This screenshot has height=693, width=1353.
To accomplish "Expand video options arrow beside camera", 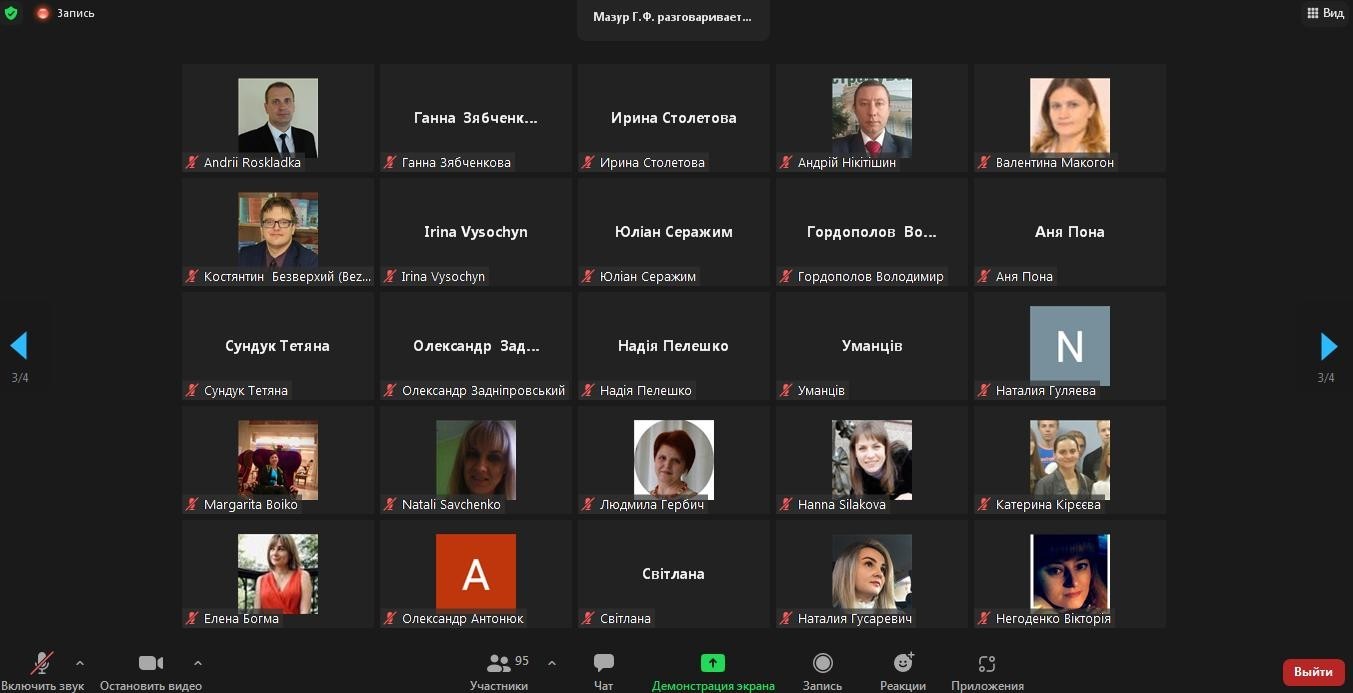I will [x=198, y=663].
